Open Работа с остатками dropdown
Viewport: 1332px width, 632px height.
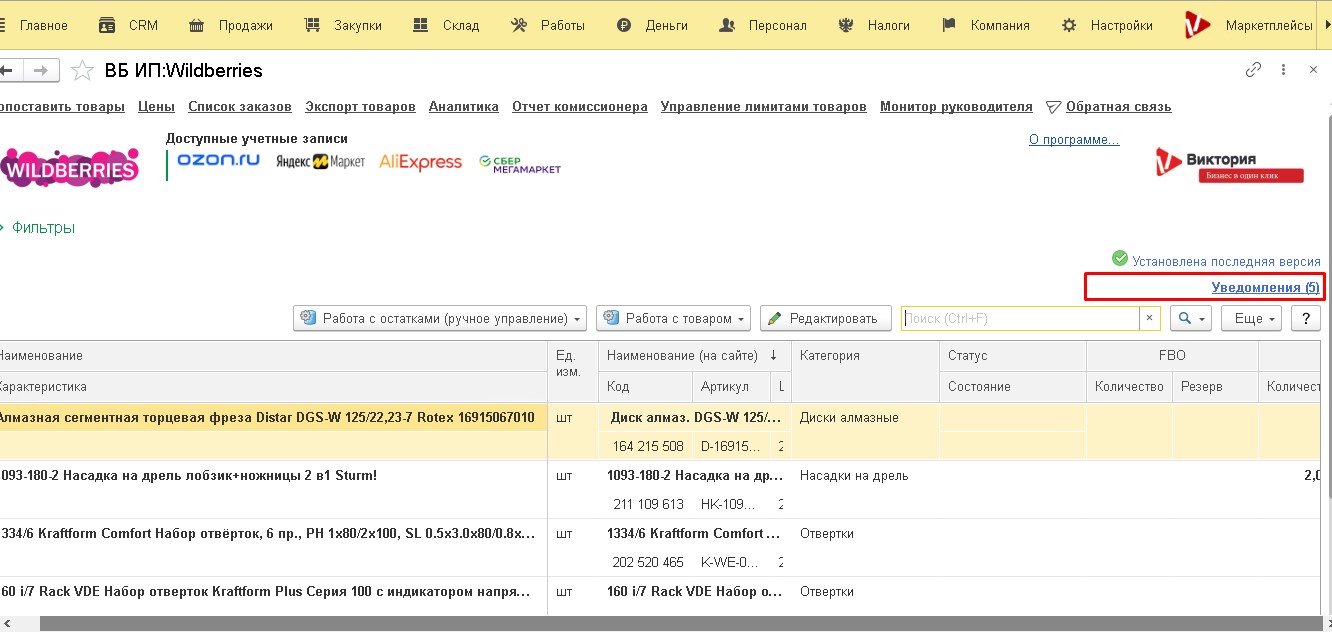(439, 318)
